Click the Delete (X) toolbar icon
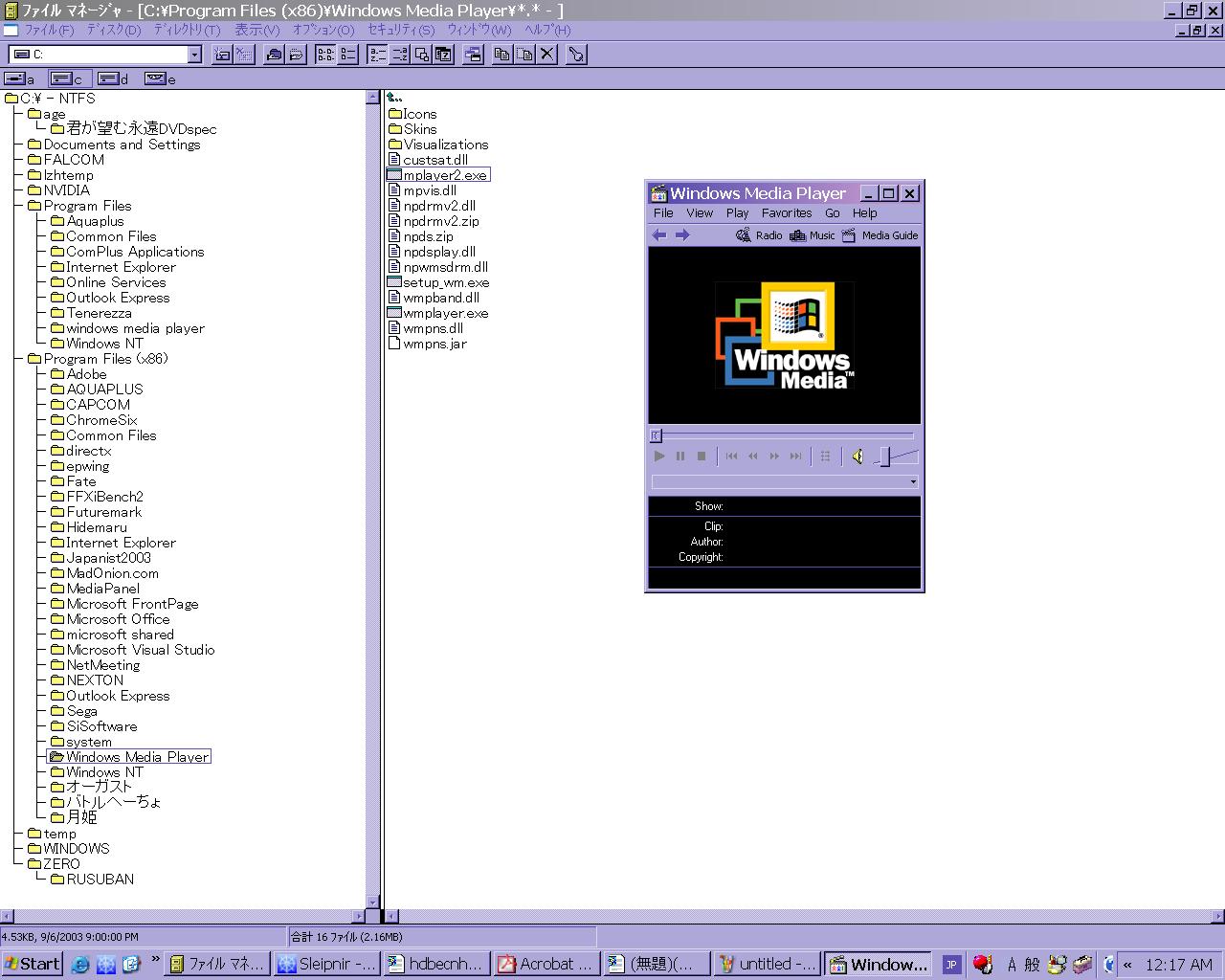This screenshot has width=1225, height=980. [x=546, y=55]
